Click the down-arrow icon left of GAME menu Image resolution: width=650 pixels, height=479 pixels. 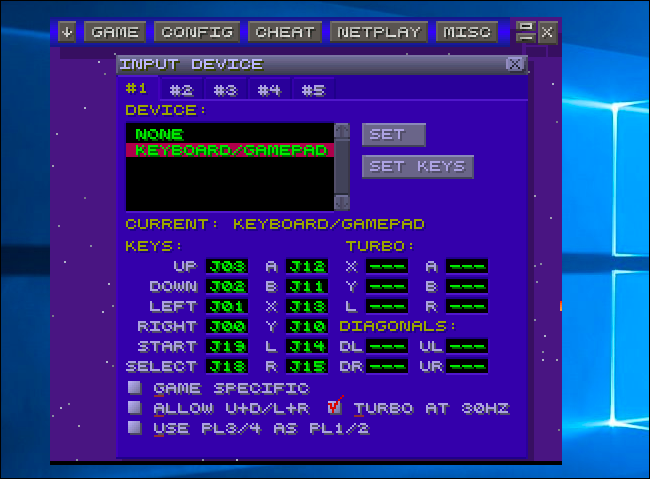click(67, 32)
